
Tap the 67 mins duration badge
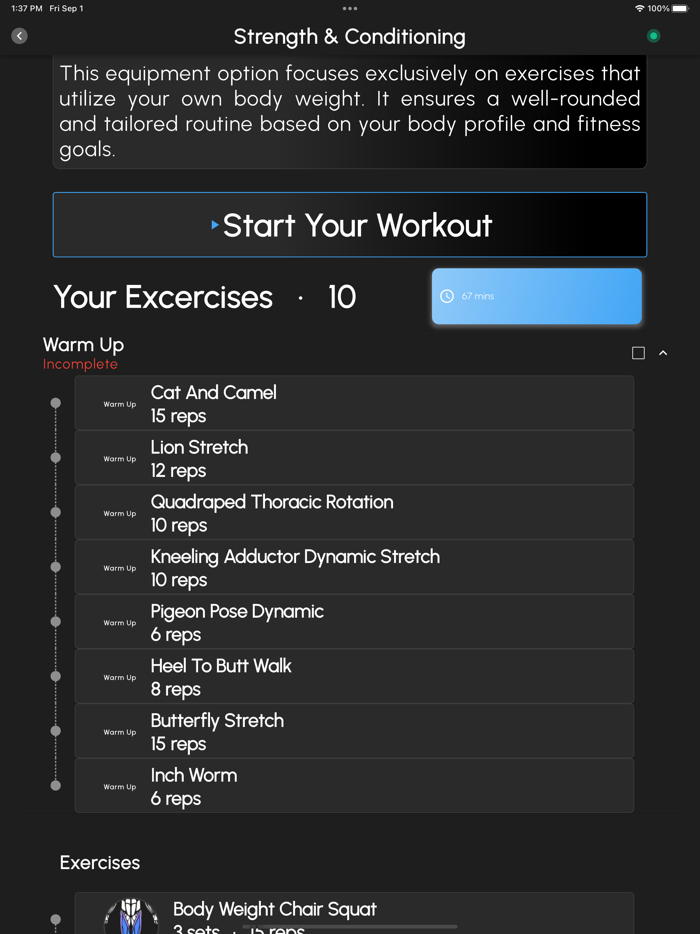(x=536, y=296)
